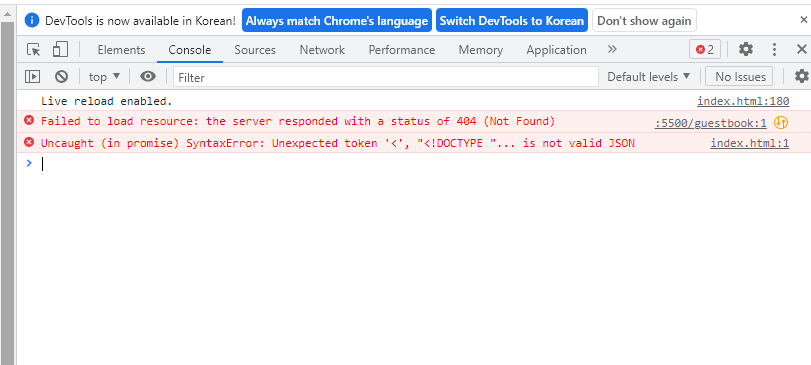The image size is (811, 365).
Task: Click the No Issues button
Action: pos(740,77)
